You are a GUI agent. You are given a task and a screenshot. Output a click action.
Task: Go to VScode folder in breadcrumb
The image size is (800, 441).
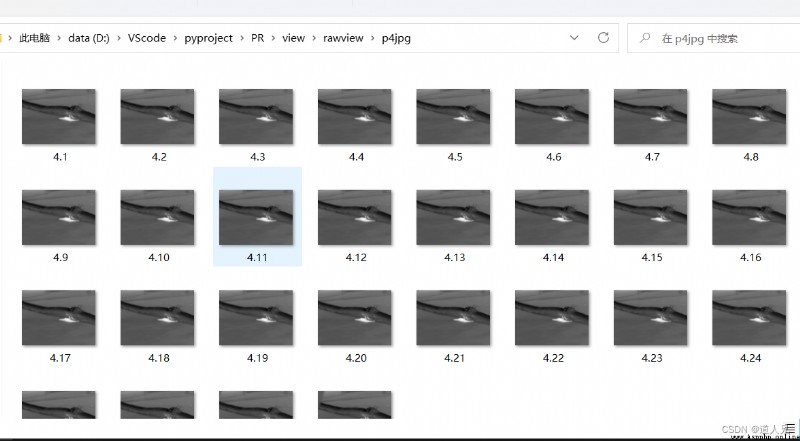pos(147,38)
